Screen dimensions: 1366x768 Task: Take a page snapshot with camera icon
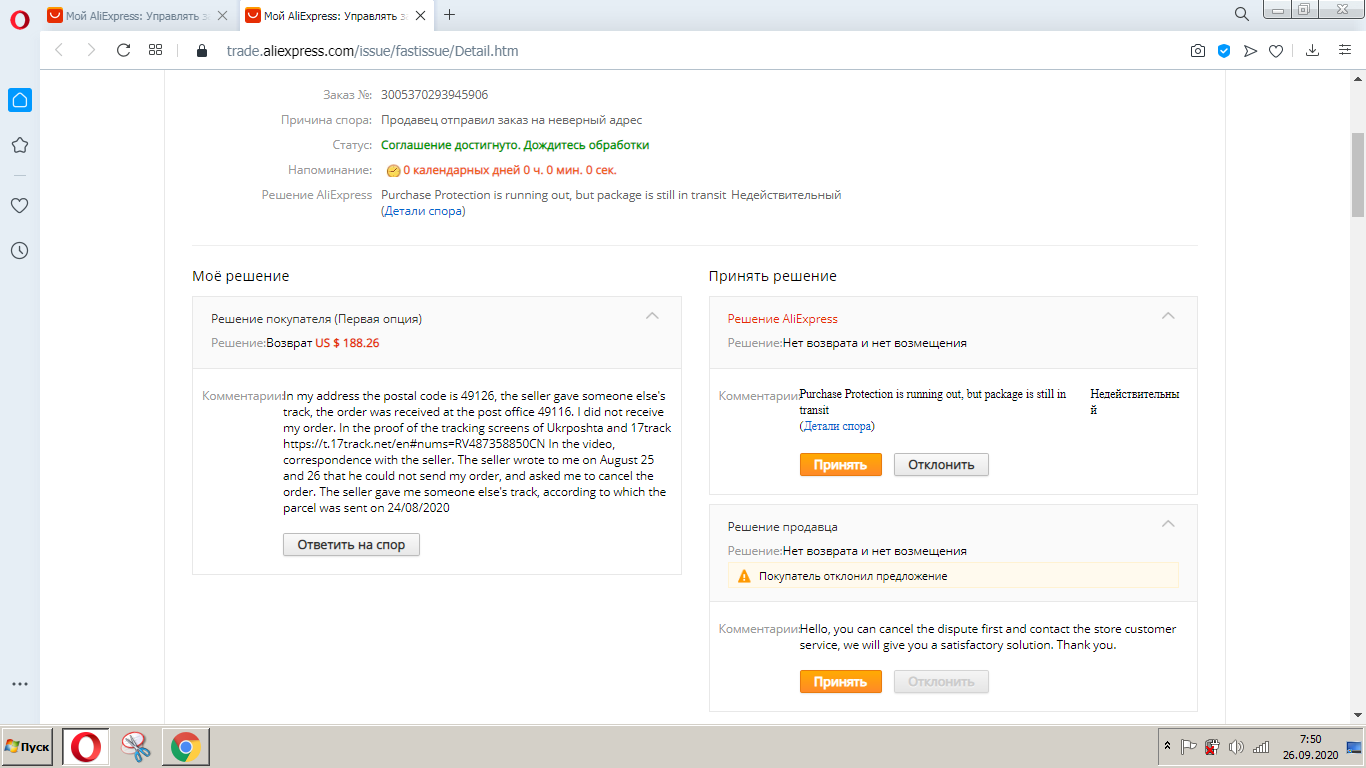tap(1197, 51)
